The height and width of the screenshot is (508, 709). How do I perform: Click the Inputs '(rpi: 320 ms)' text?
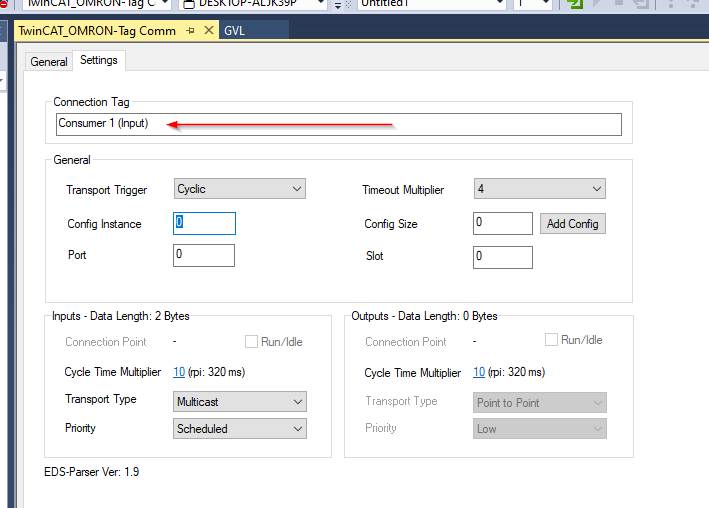click(x=217, y=372)
